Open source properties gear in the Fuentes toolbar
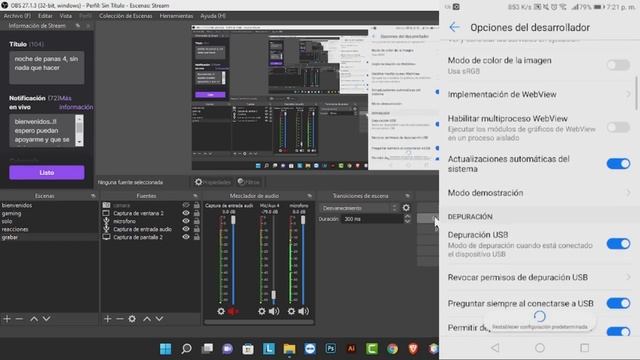 [x=132, y=319]
